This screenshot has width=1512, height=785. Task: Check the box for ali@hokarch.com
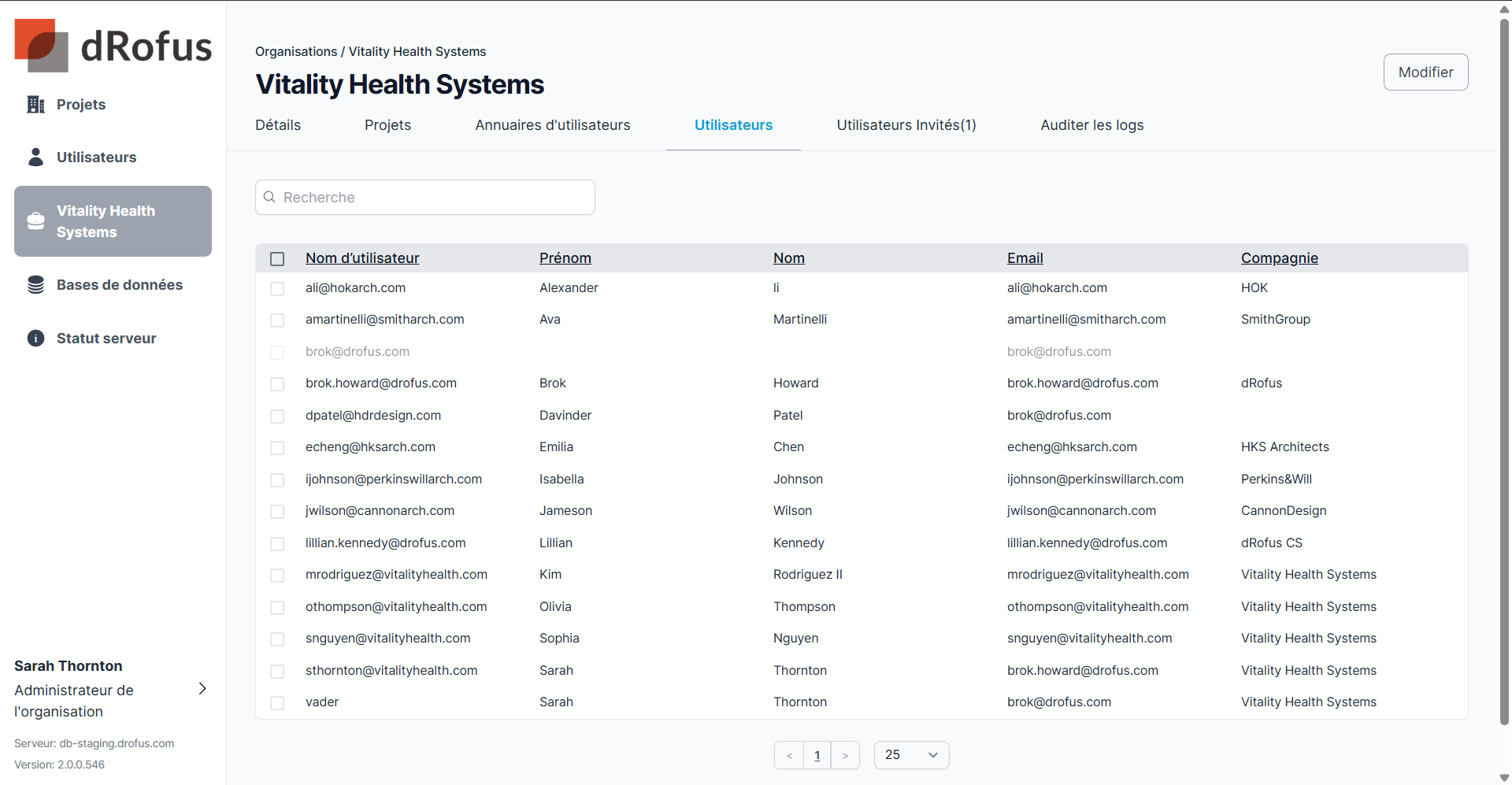(277, 289)
